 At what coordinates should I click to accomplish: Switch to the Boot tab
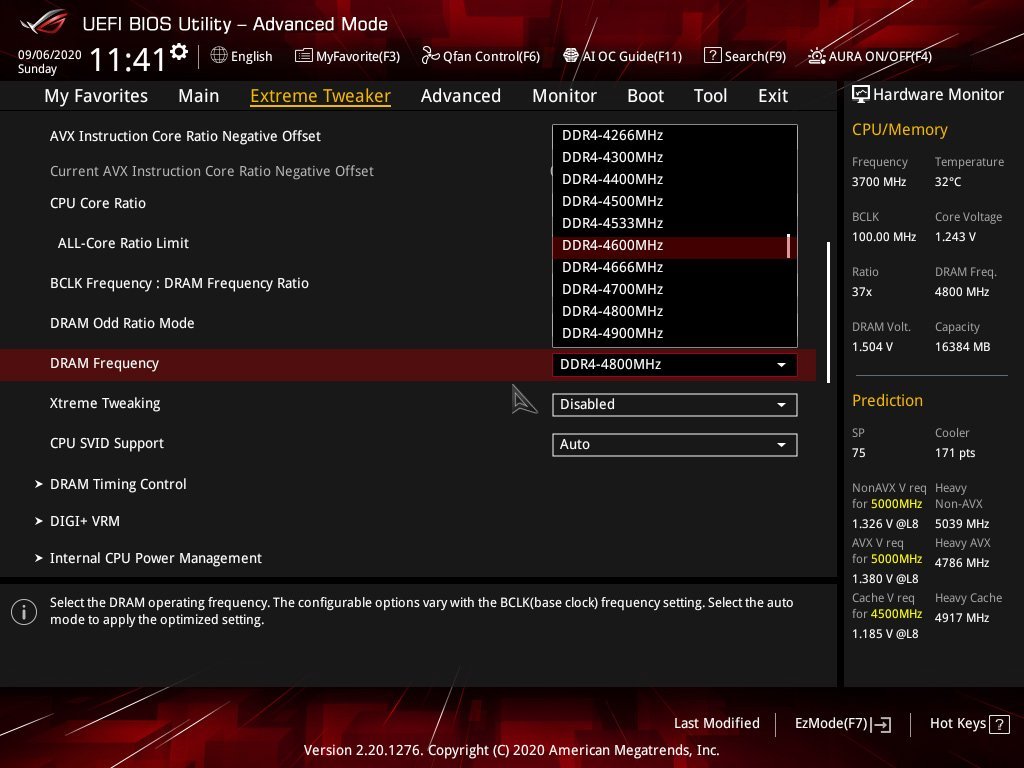click(645, 96)
